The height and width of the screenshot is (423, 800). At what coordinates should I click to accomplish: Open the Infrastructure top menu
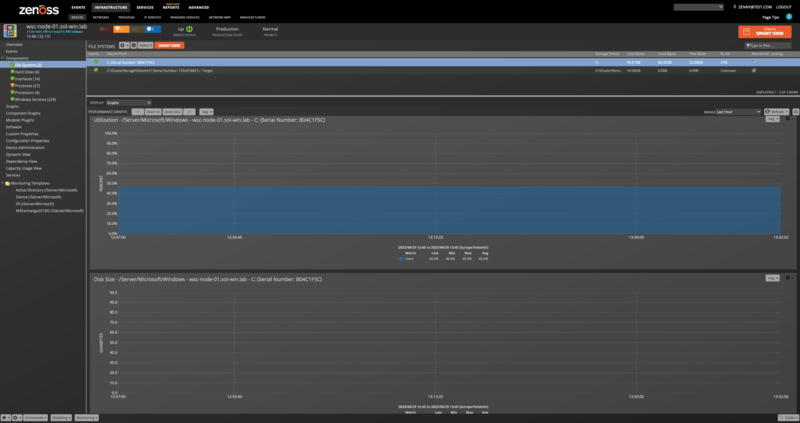[x=111, y=8]
